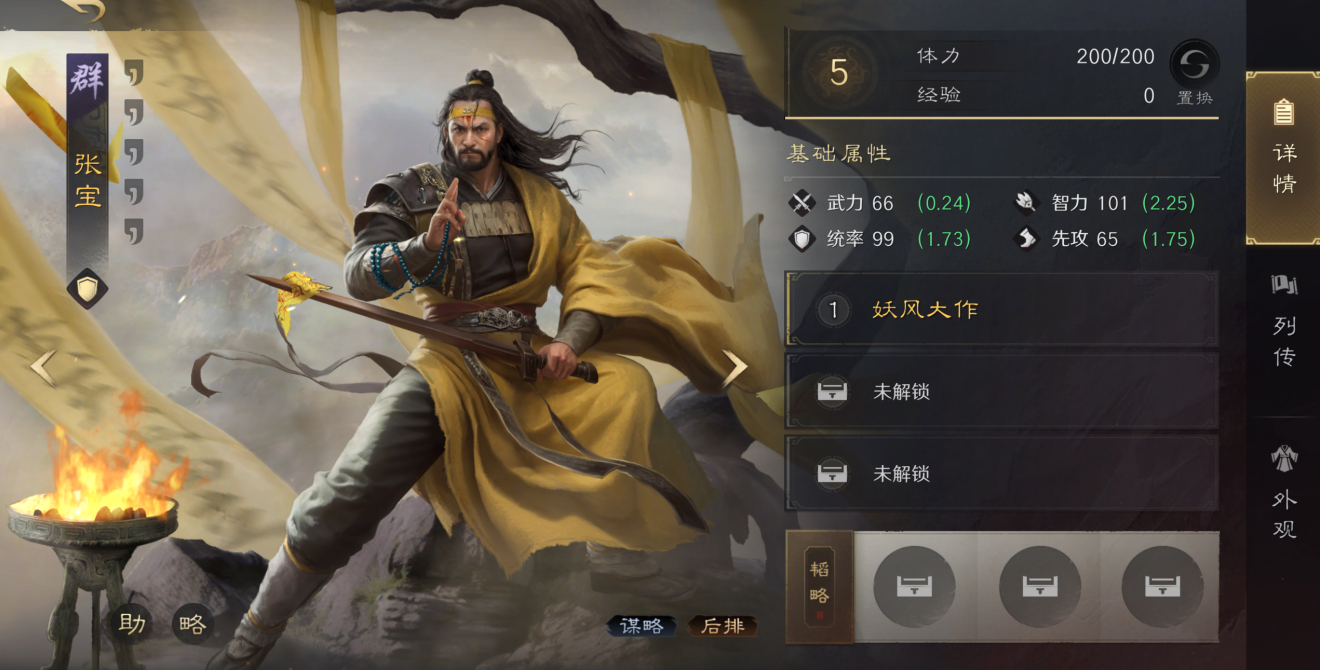The image size is (1320, 670).
Task: Select the middle empty 韬略 slot
Action: [x=1040, y=586]
